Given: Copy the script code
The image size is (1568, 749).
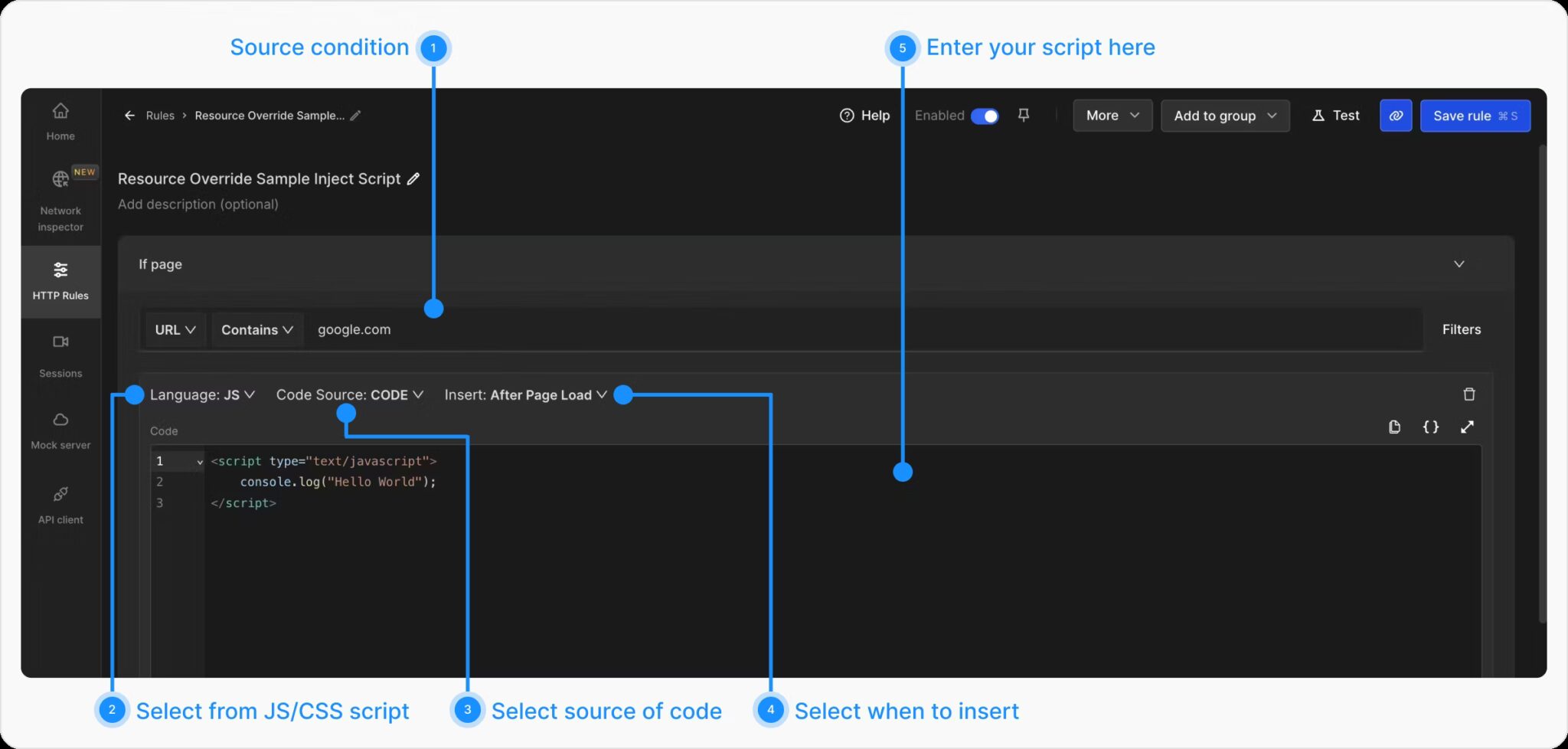Looking at the screenshot, I should pos(1393,427).
